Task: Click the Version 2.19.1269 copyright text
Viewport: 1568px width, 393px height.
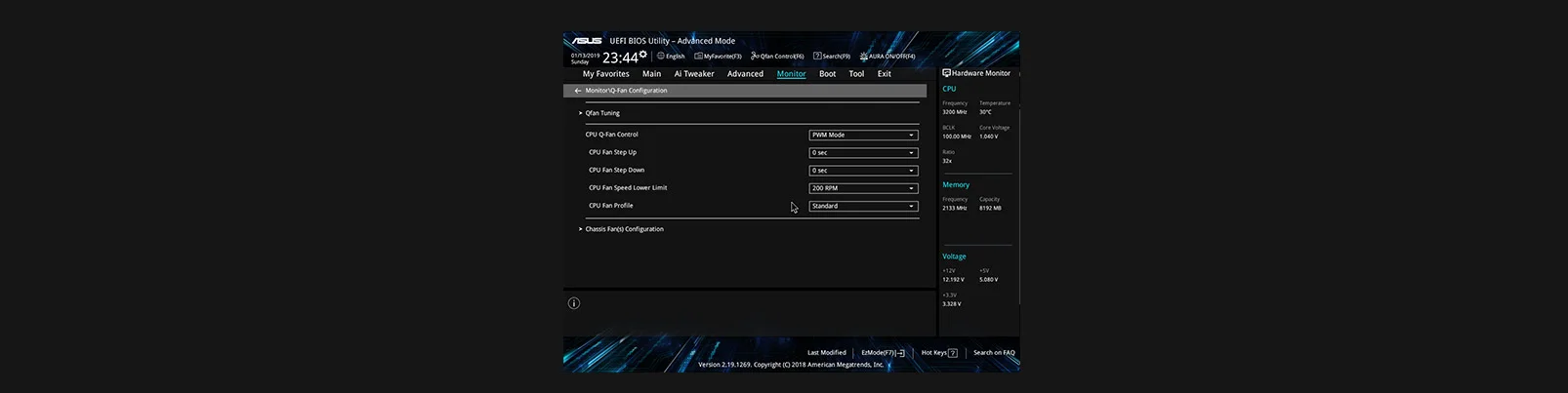Action: [791, 365]
